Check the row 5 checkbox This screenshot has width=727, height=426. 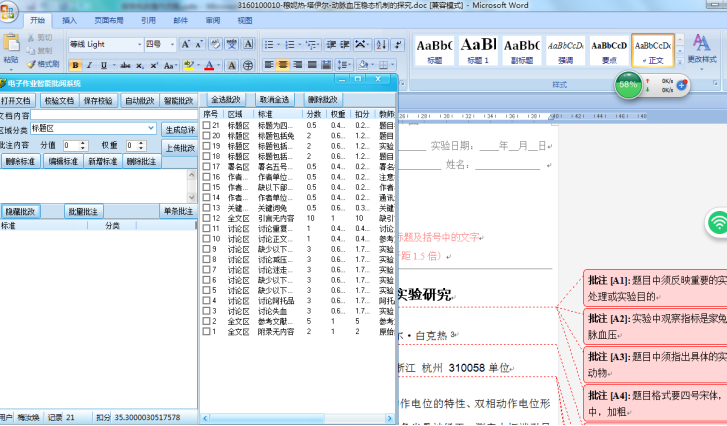(x=207, y=290)
